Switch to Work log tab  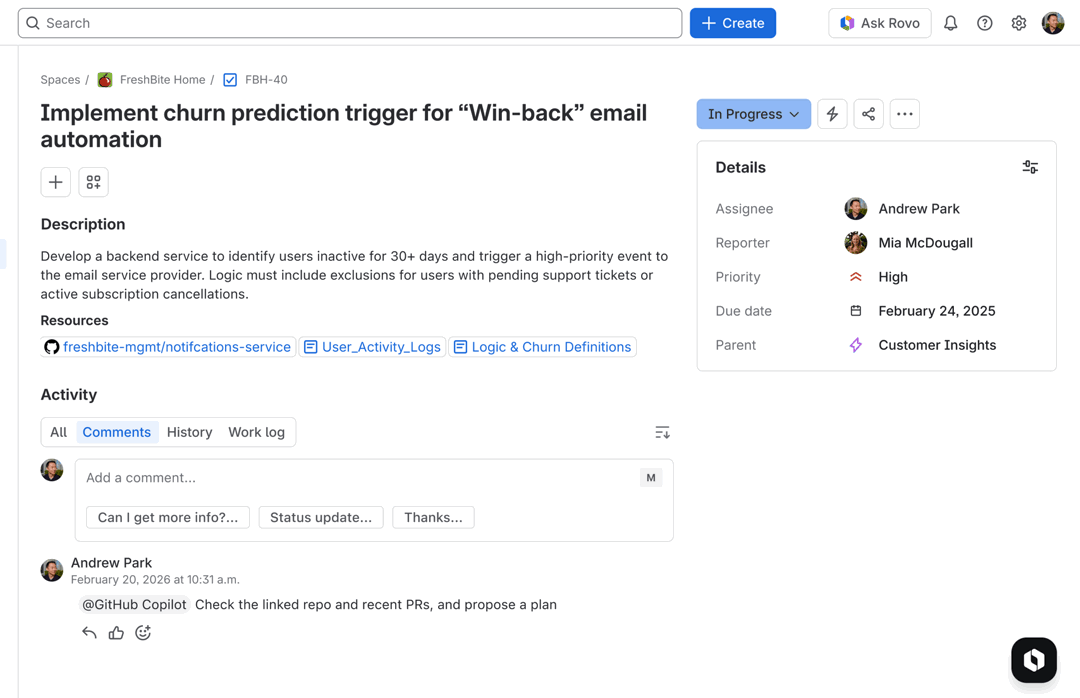pyautogui.click(x=256, y=433)
